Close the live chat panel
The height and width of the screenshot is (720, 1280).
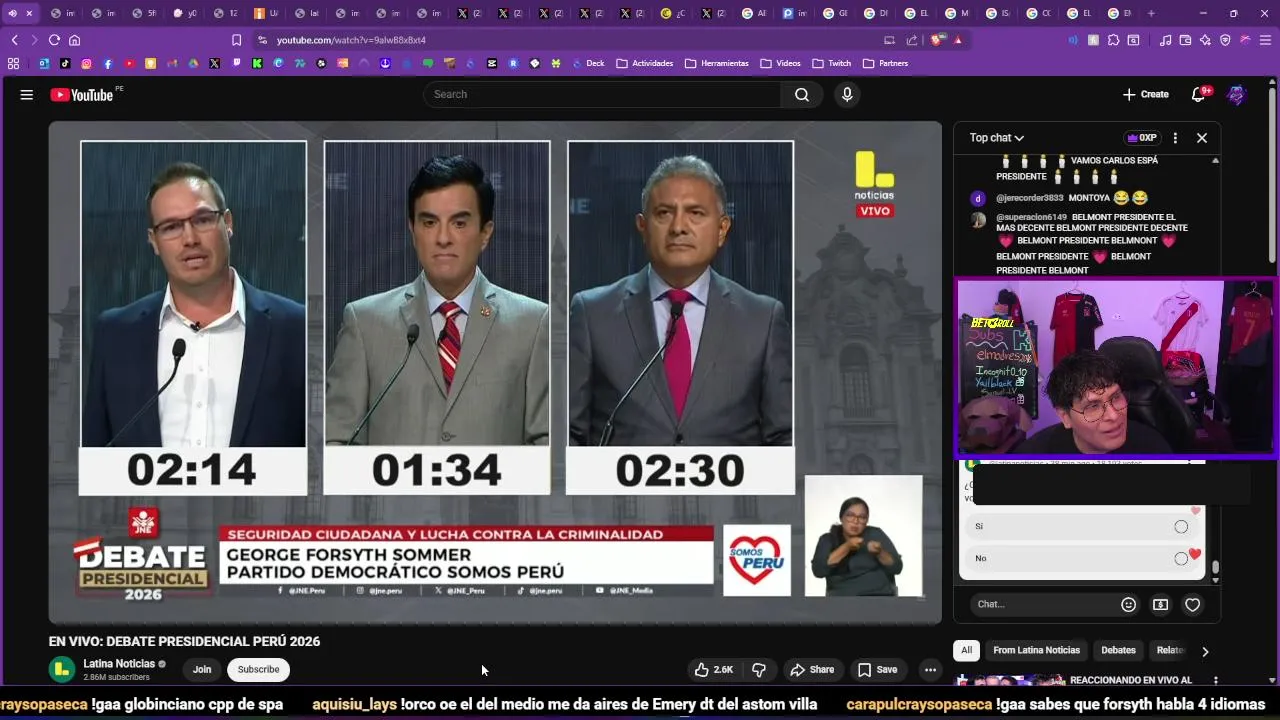click(1202, 138)
